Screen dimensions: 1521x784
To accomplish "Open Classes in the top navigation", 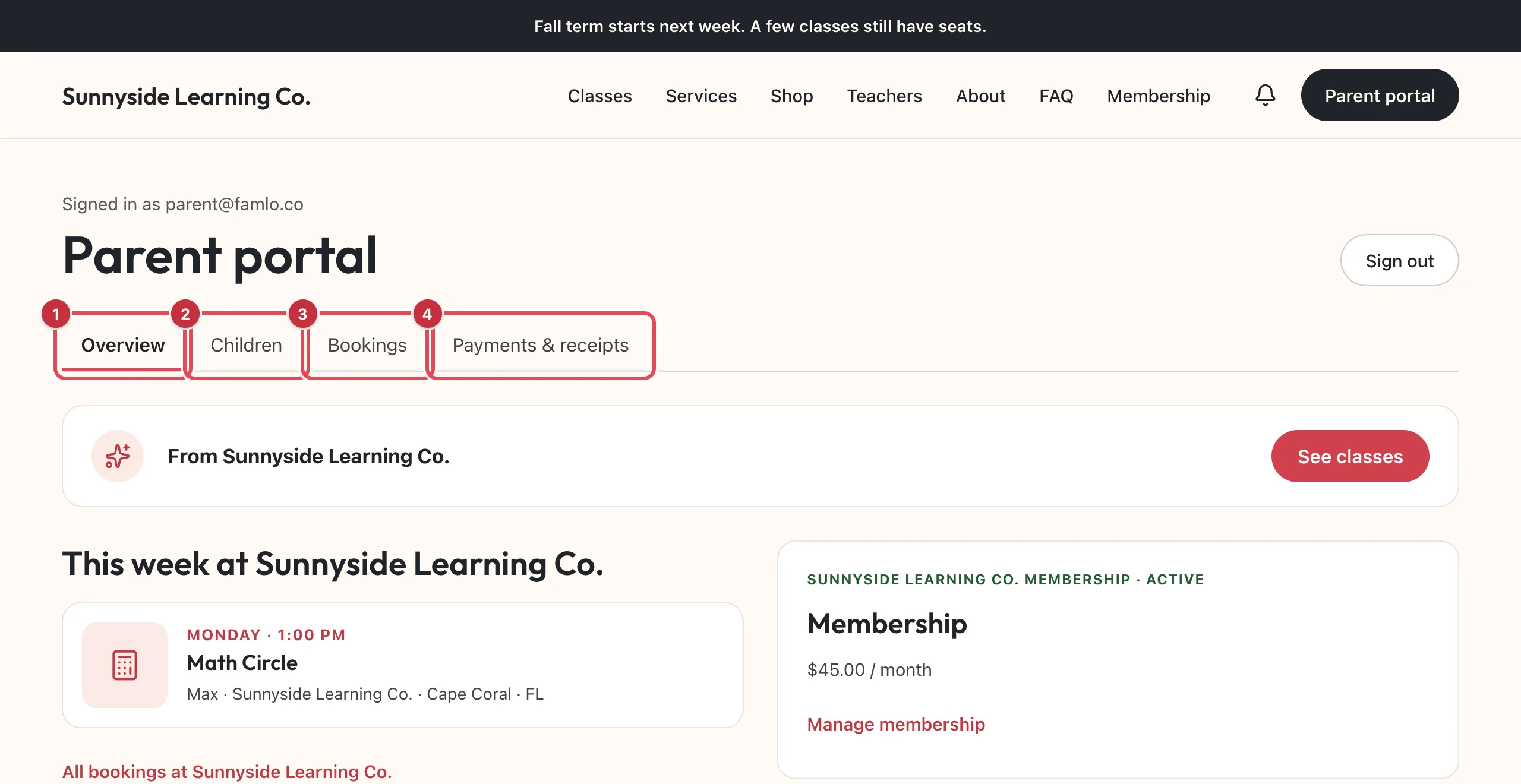I will (x=599, y=96).
